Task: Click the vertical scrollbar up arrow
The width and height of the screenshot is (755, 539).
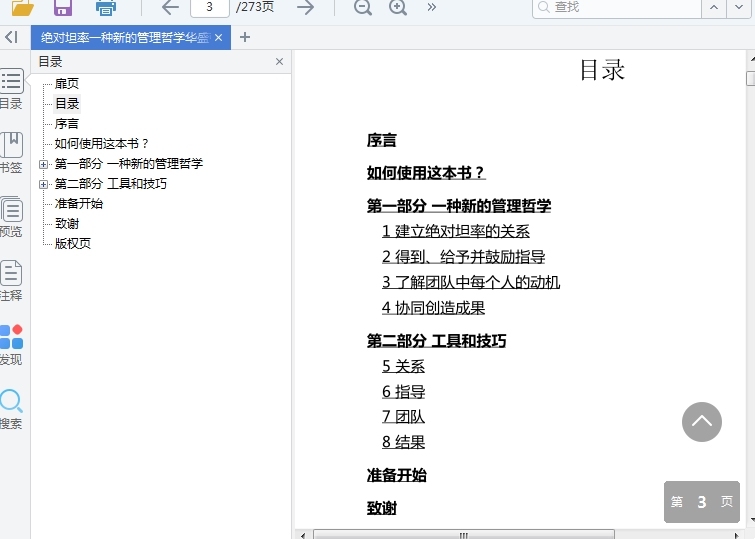Action: pos(752,58)
